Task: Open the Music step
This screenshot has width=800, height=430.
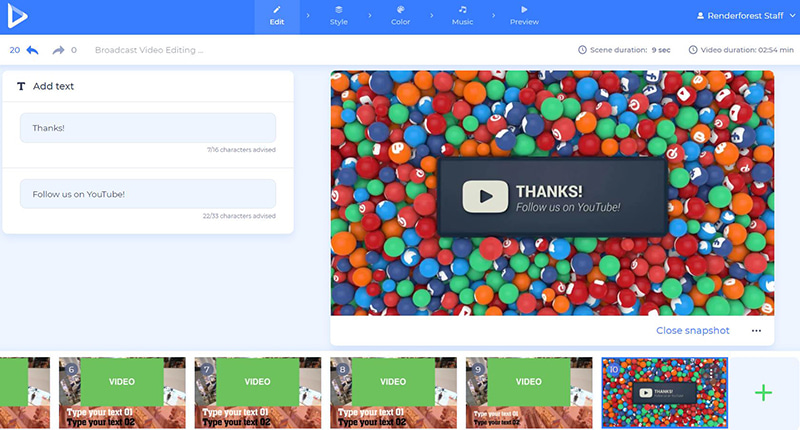Action: click(x=462, y=16)
